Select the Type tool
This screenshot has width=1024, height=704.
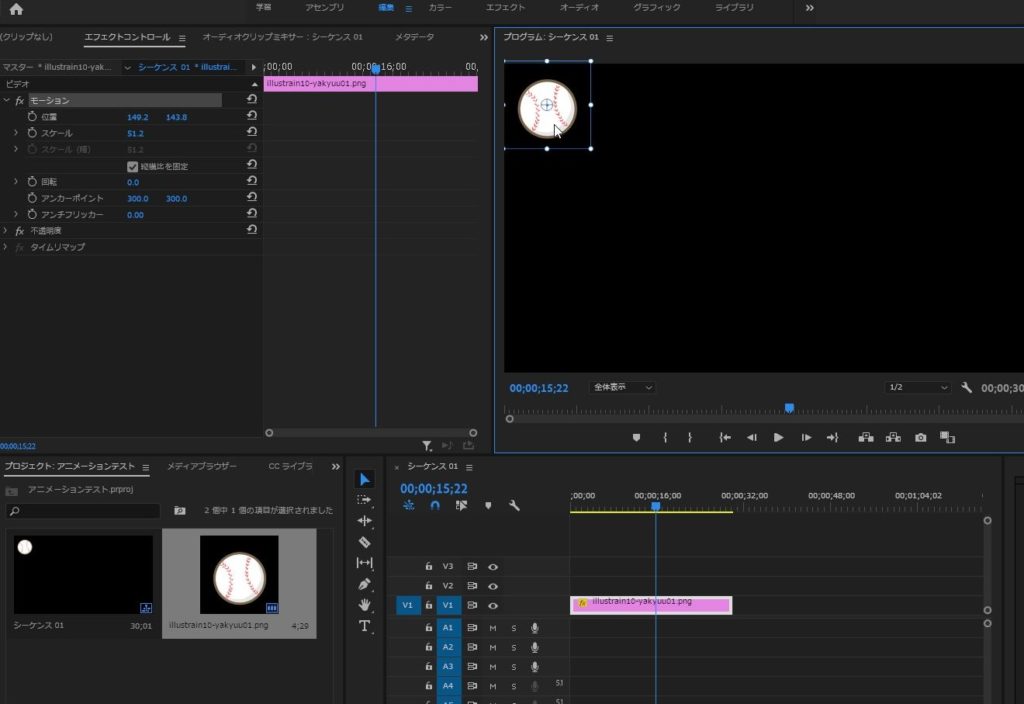(x=365, y=626)
